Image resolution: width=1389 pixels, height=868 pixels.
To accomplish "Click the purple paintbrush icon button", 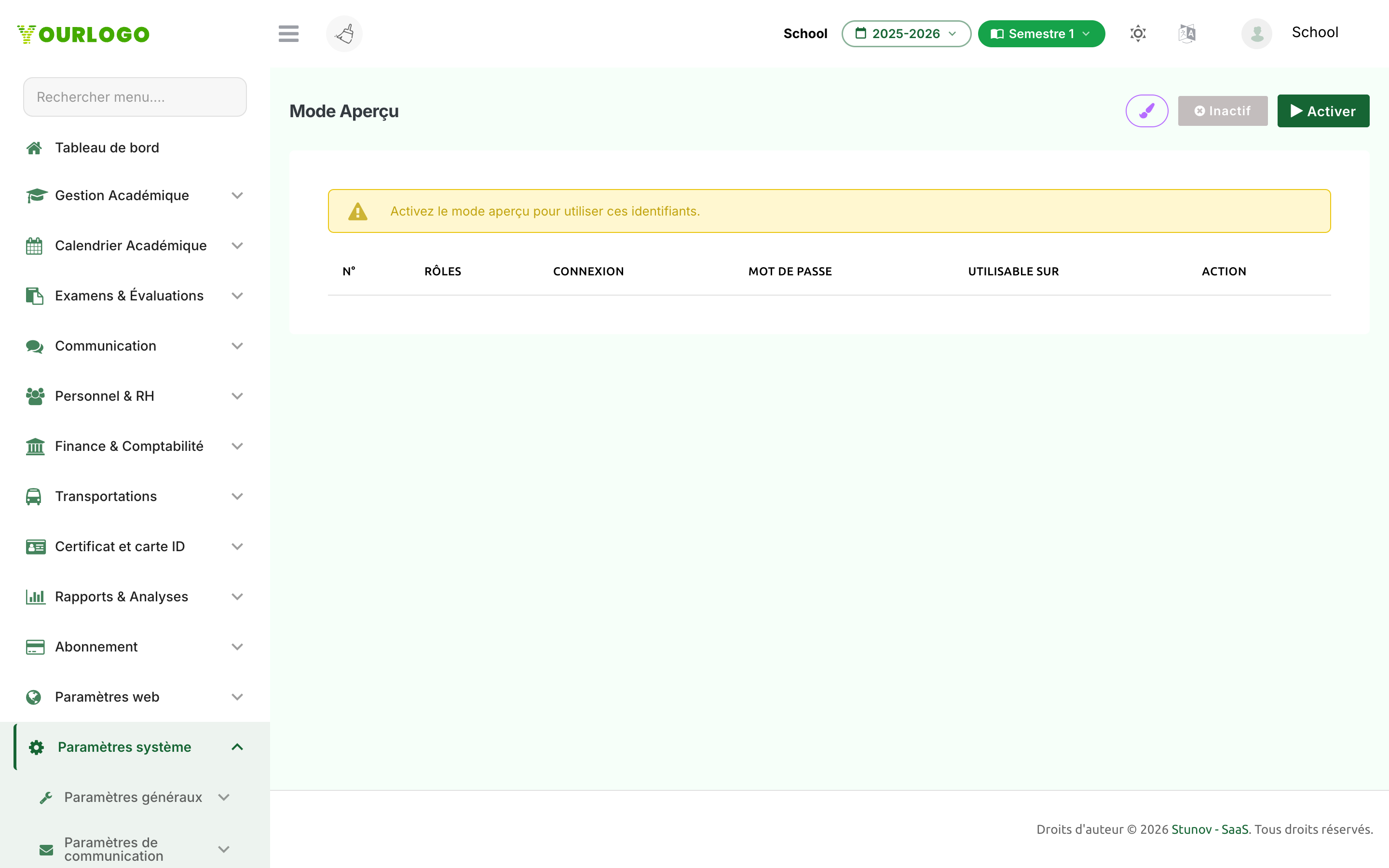I will 1147,111.
